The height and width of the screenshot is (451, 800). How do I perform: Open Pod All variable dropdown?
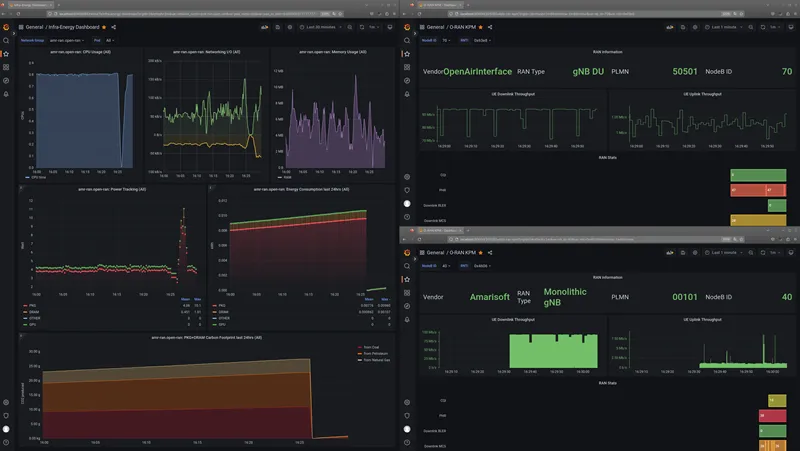pos(110,40)
